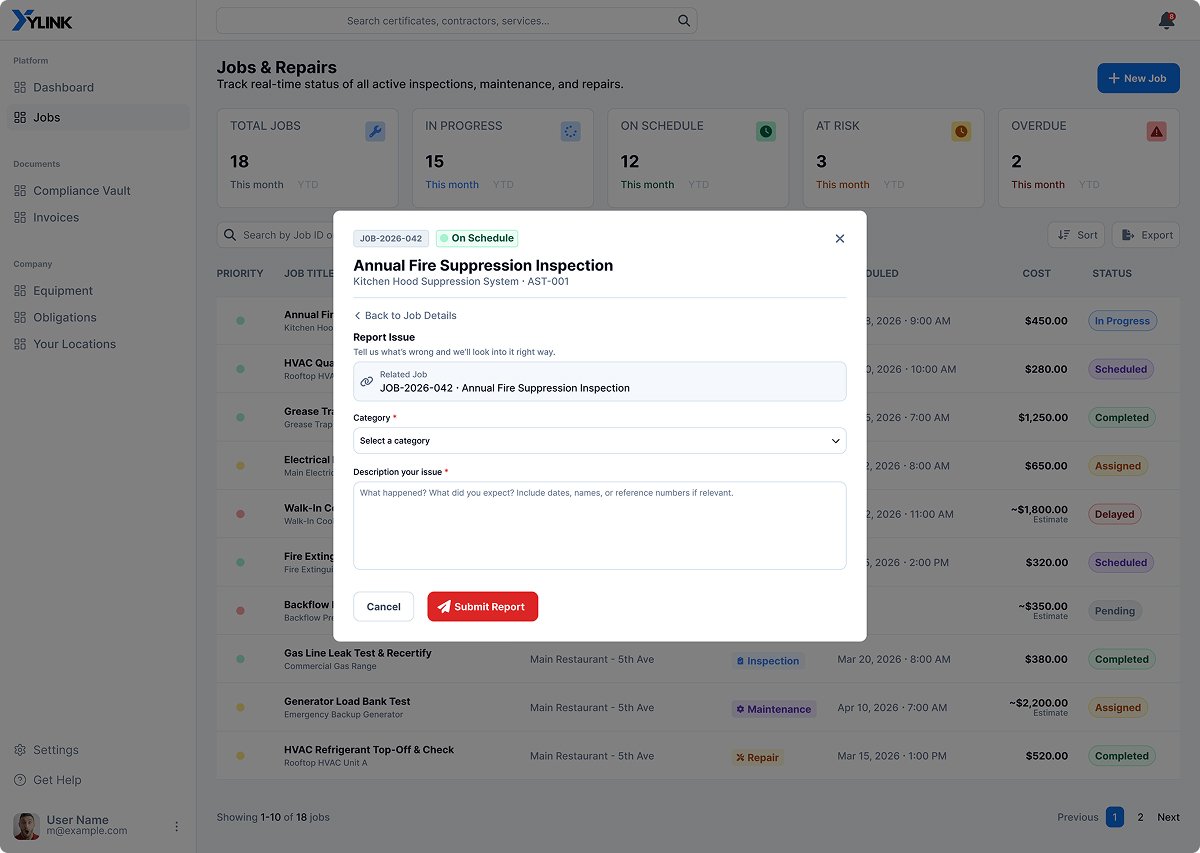Click the search magnifier icon in the top bar
Screen dimensions: 1200x853
point(684,21)
